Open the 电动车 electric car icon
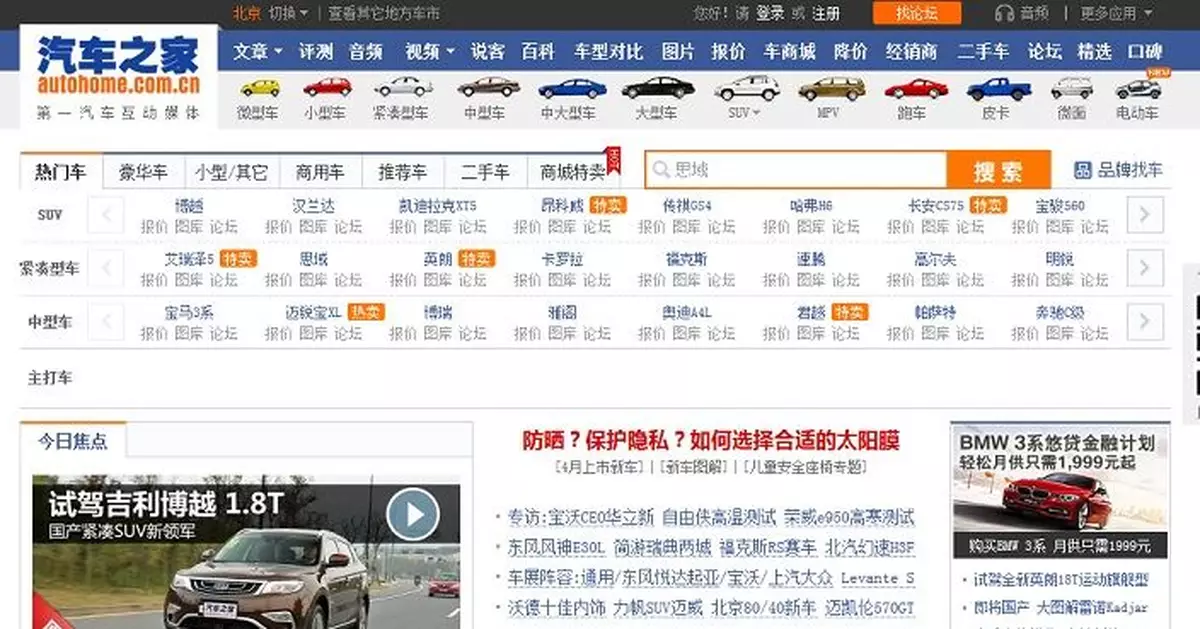The height and width of the screenshot is (629, 1200). point(1138,88)
